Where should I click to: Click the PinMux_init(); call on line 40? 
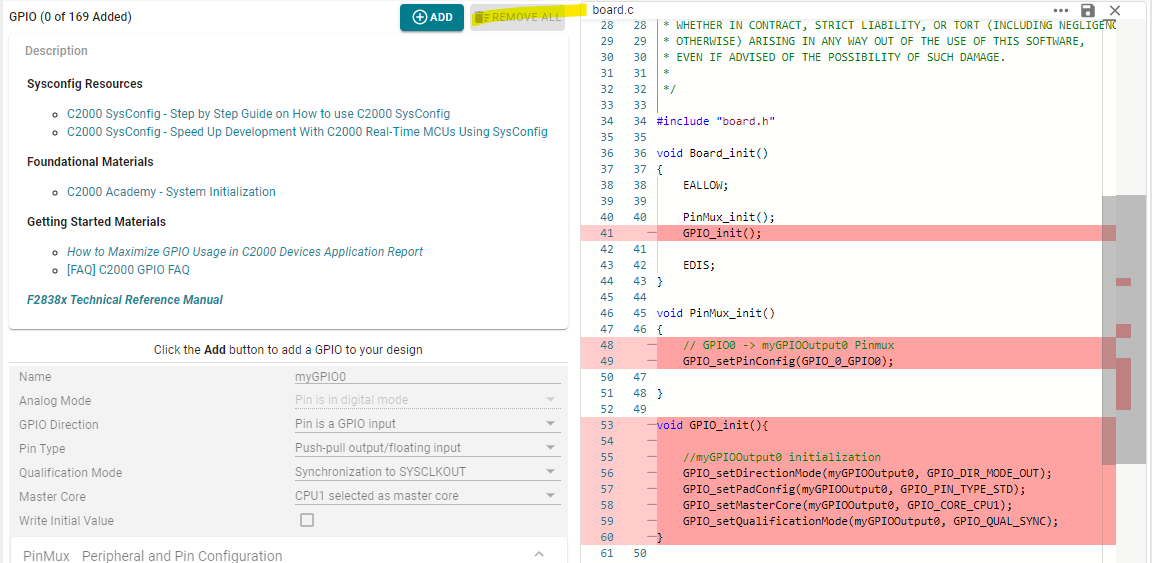click(729, 217)
